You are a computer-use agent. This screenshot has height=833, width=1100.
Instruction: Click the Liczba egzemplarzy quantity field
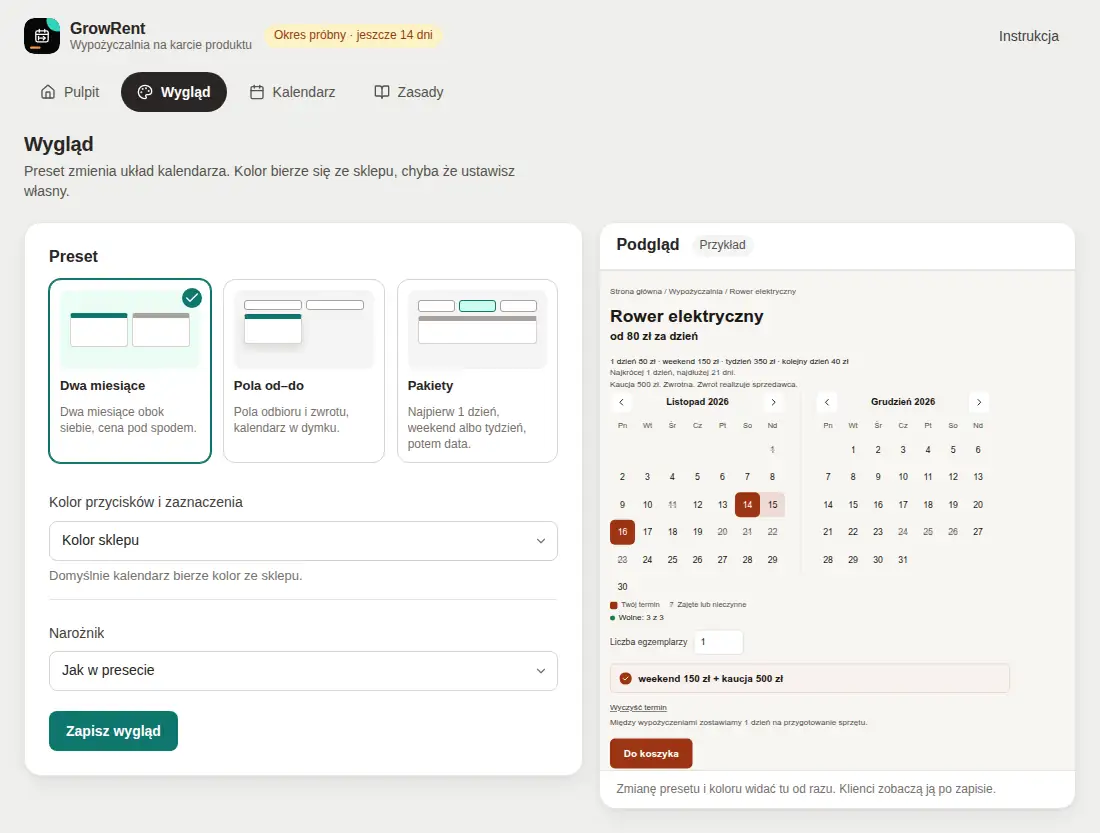pyautogui.click(x=718, y=642)
